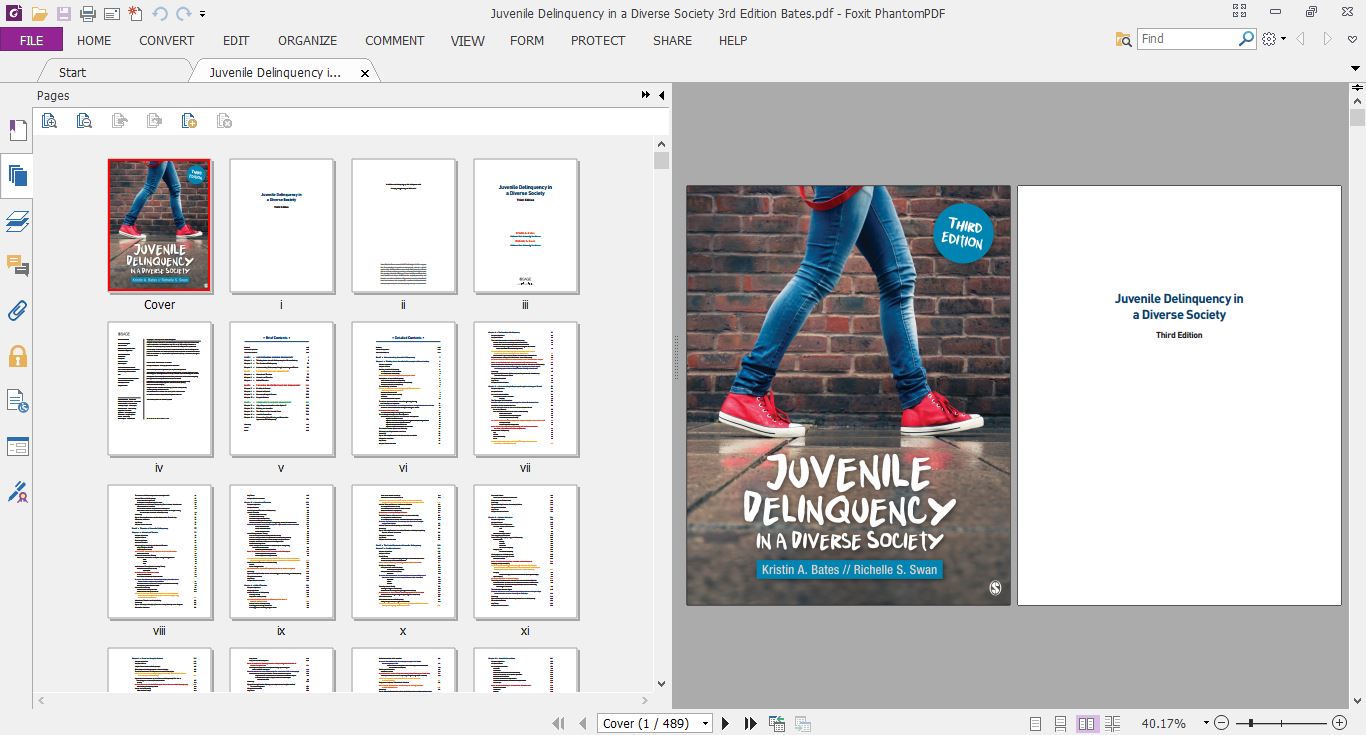Select the page iii thumbnail

[x=525, y=226]
